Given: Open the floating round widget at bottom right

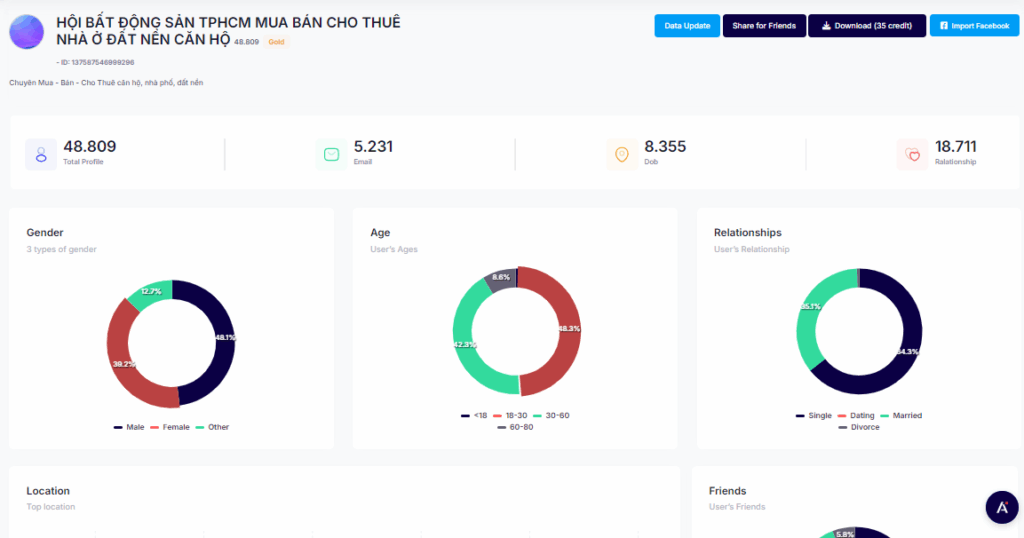Looking at the screenshot, I should (x=1001, y=508).
